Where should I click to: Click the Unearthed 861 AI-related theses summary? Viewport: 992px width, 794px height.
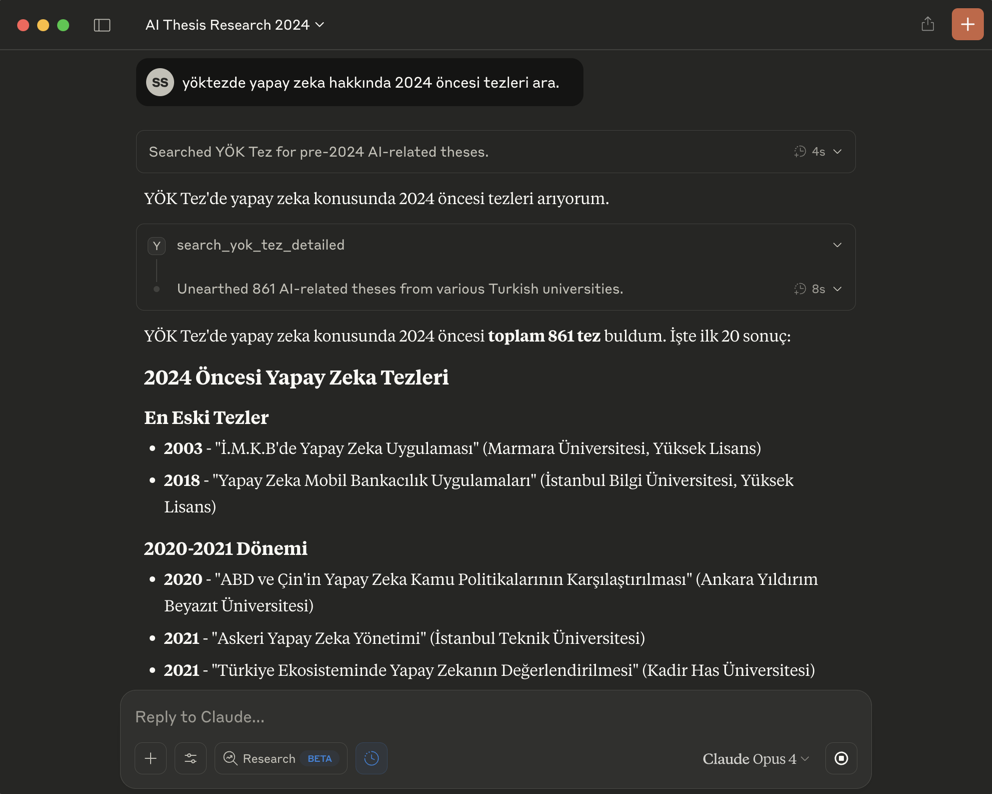coord(400,289)
